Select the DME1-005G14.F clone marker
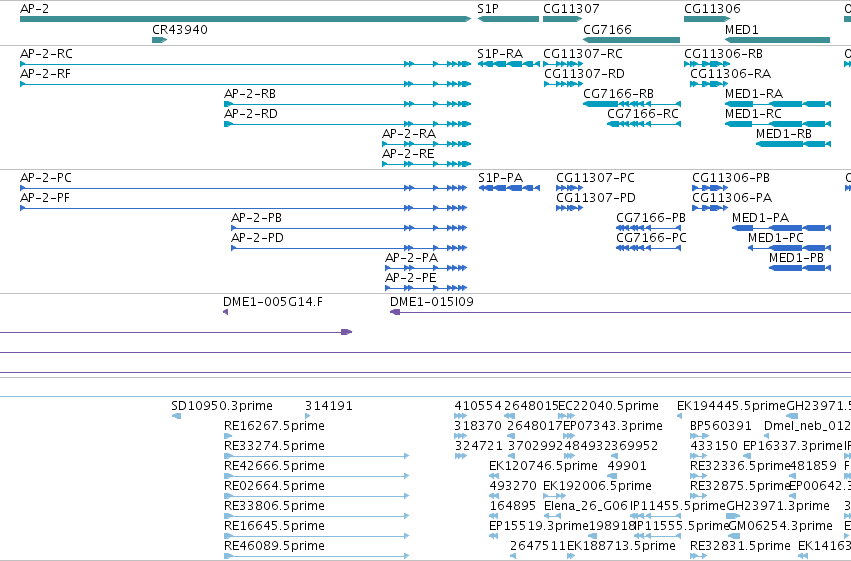This screenshot has width=851, height=561. [x=225, y=312]
